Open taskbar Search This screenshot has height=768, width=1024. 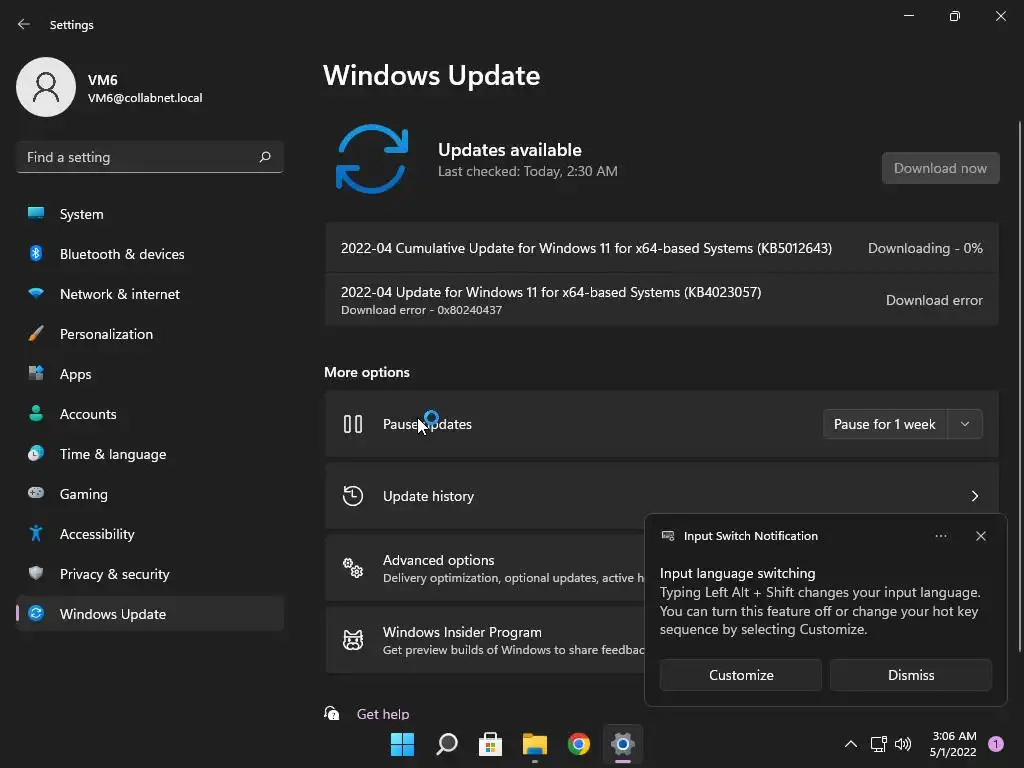click(447, 744)
